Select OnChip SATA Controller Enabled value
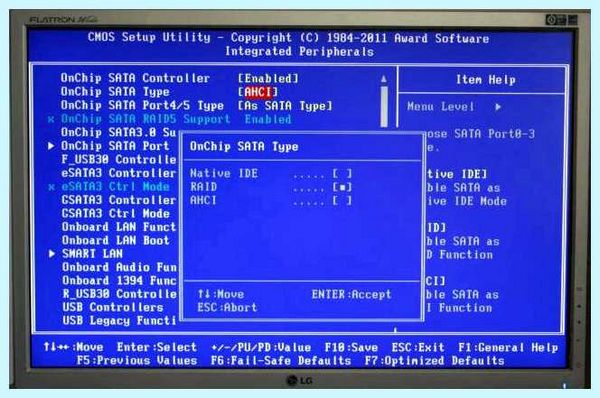600x398 pixels. click(x=268, y=79)
